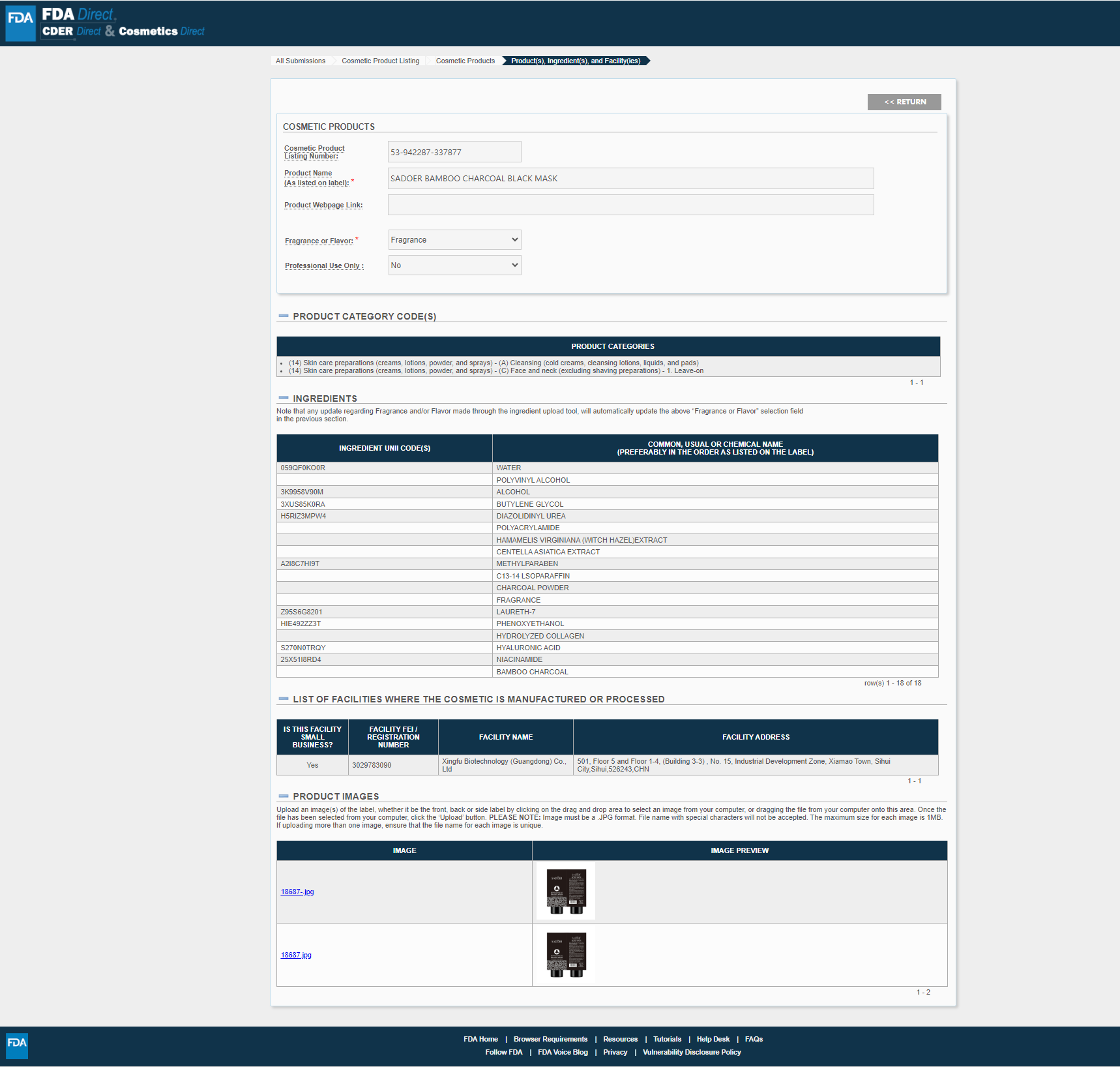Open the 18687-.jpg image link

coord(297,892)
